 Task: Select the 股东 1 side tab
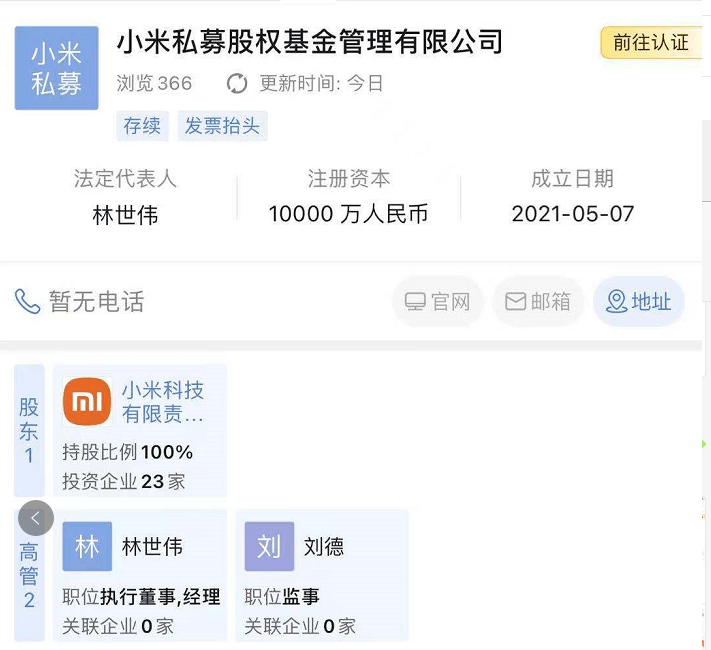[29, 430]
